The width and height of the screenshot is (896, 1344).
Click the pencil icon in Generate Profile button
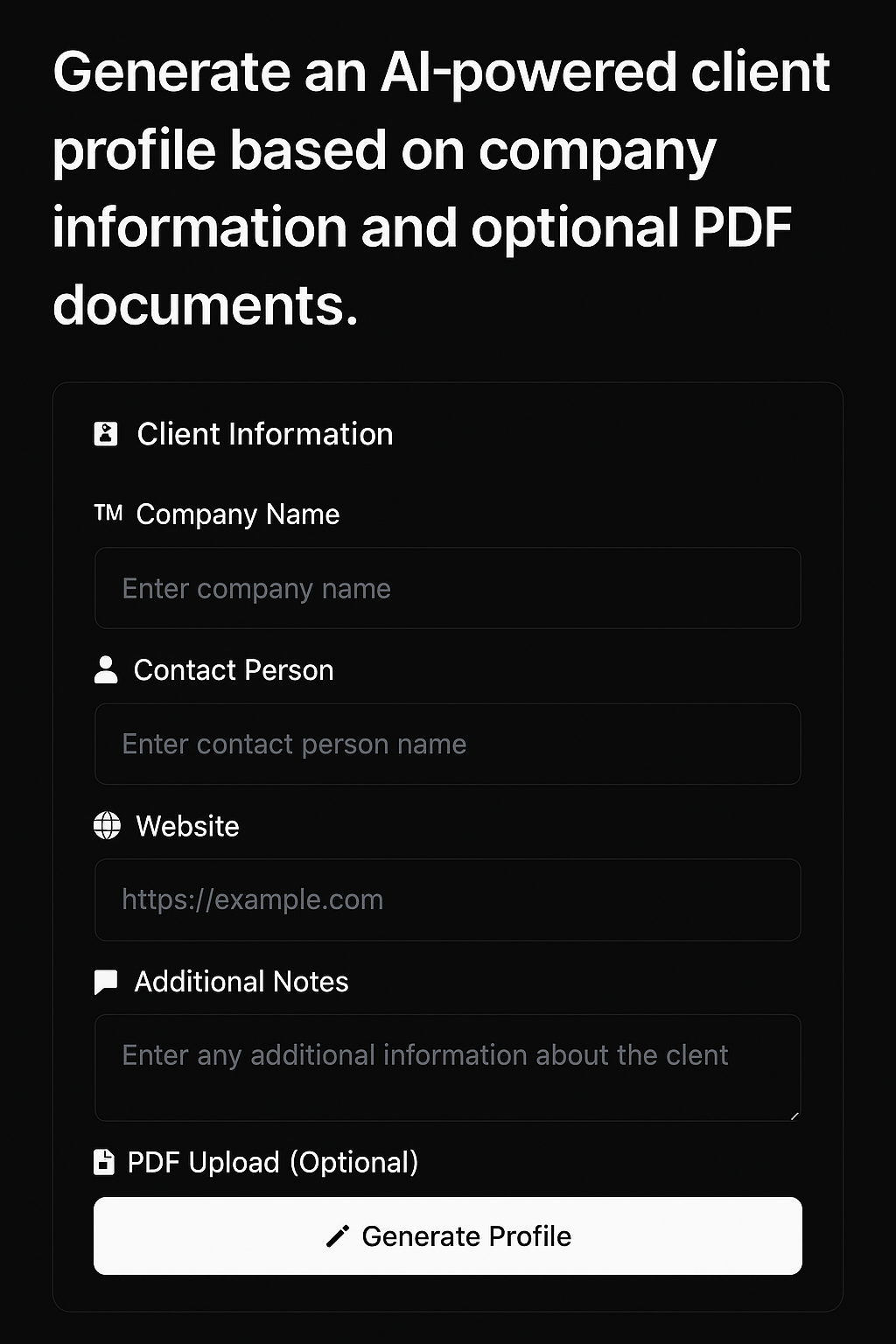click(338, 1236)
